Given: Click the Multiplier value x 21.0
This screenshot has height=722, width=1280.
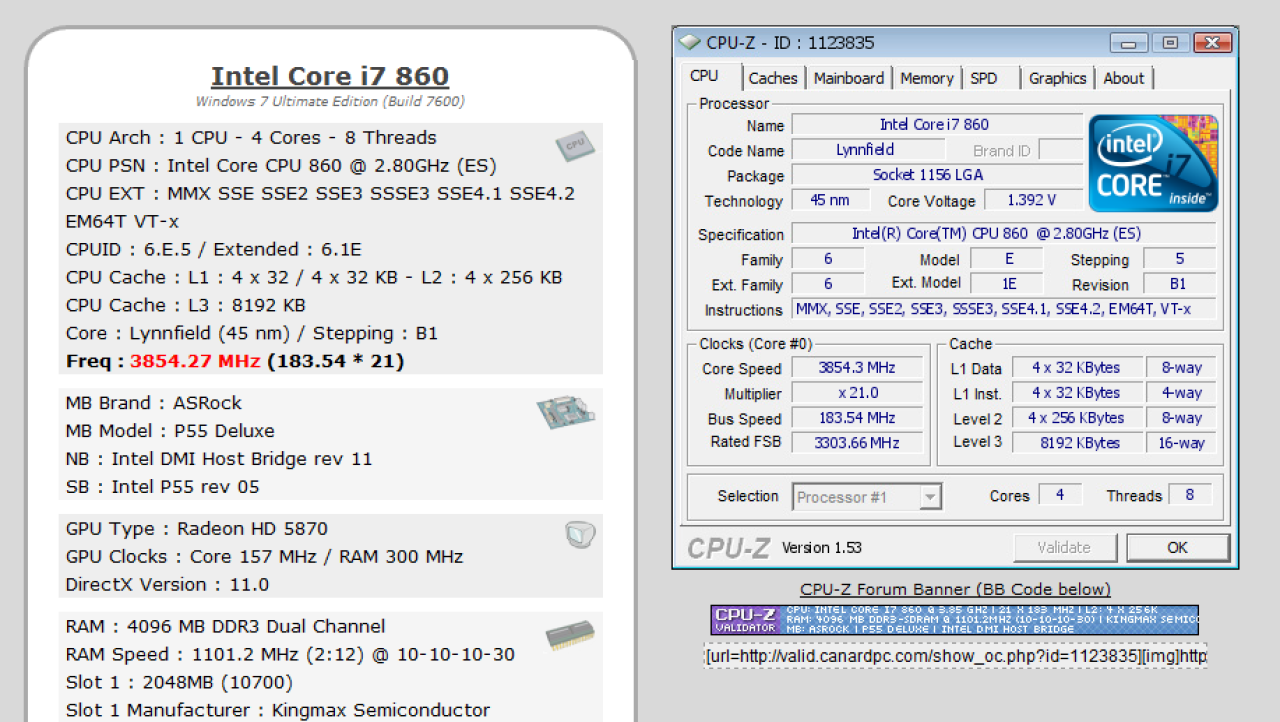Looking at the screenshot, I should coord(857,393).
